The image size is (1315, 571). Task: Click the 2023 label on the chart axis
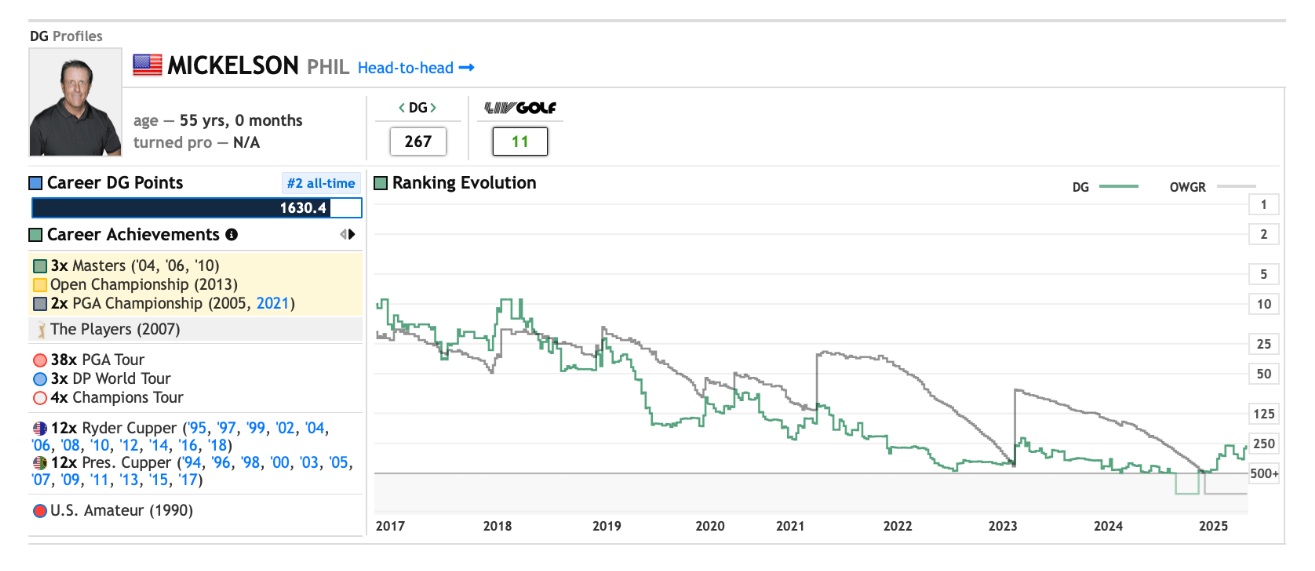(1002, 526)
